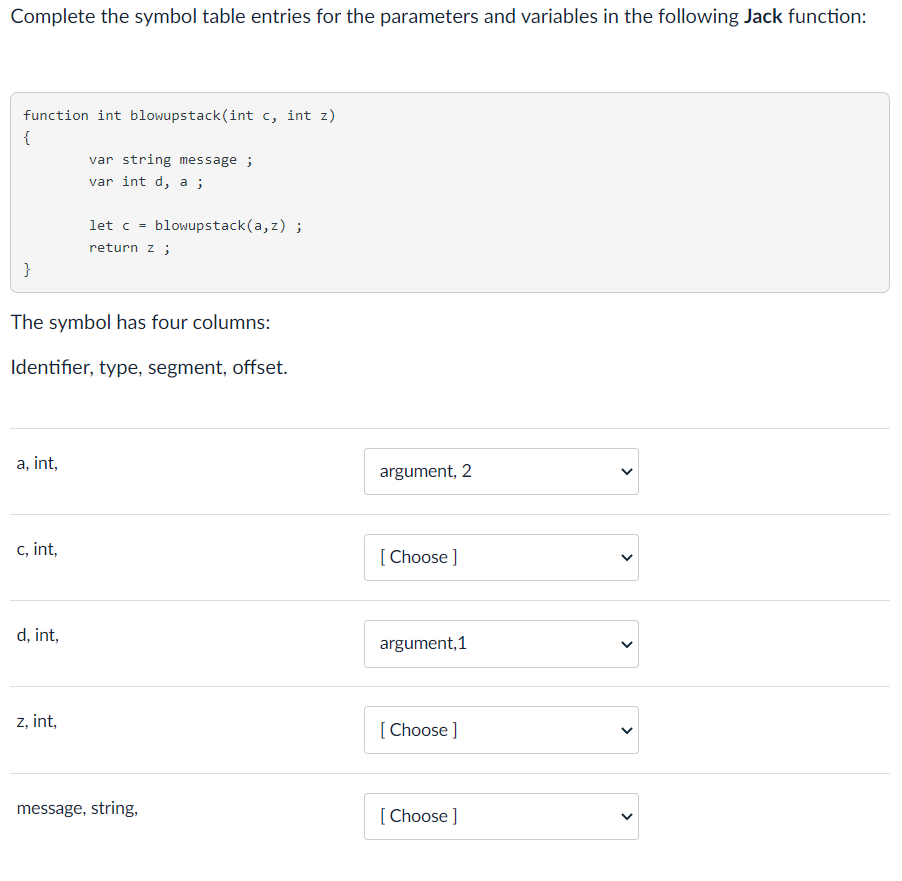Click the chevron on the c, int dropdown
902x881 pixels.
pos(626,557)
